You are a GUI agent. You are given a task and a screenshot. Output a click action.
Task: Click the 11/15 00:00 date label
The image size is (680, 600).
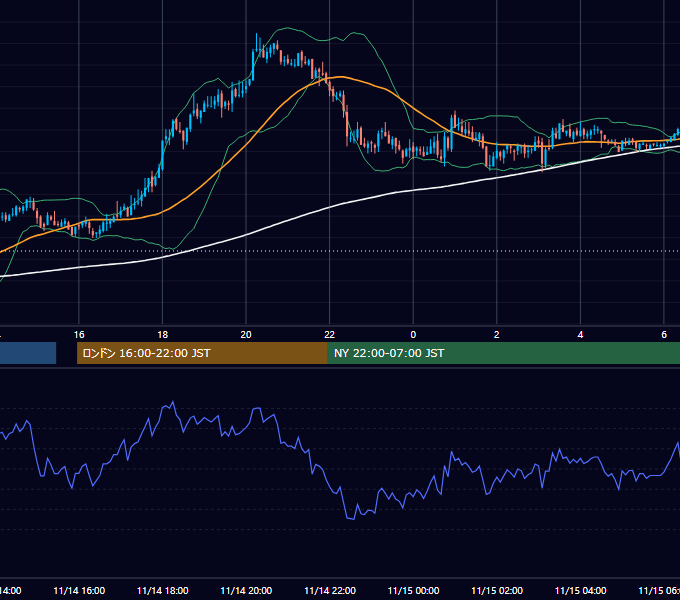pyautogui.click(x=413, y=590)
